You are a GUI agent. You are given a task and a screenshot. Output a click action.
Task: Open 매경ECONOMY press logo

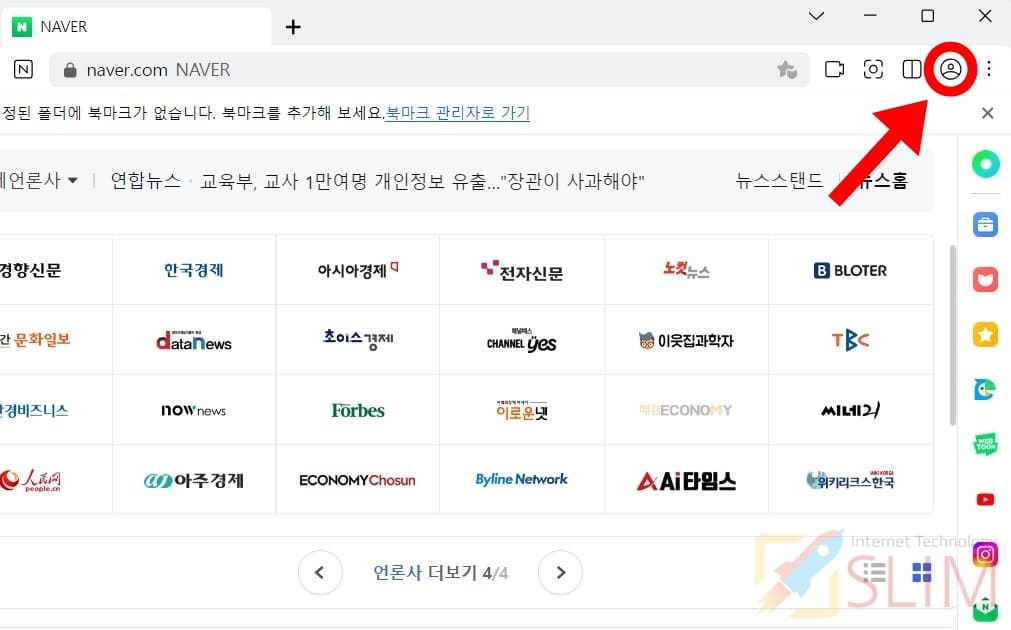686,410
